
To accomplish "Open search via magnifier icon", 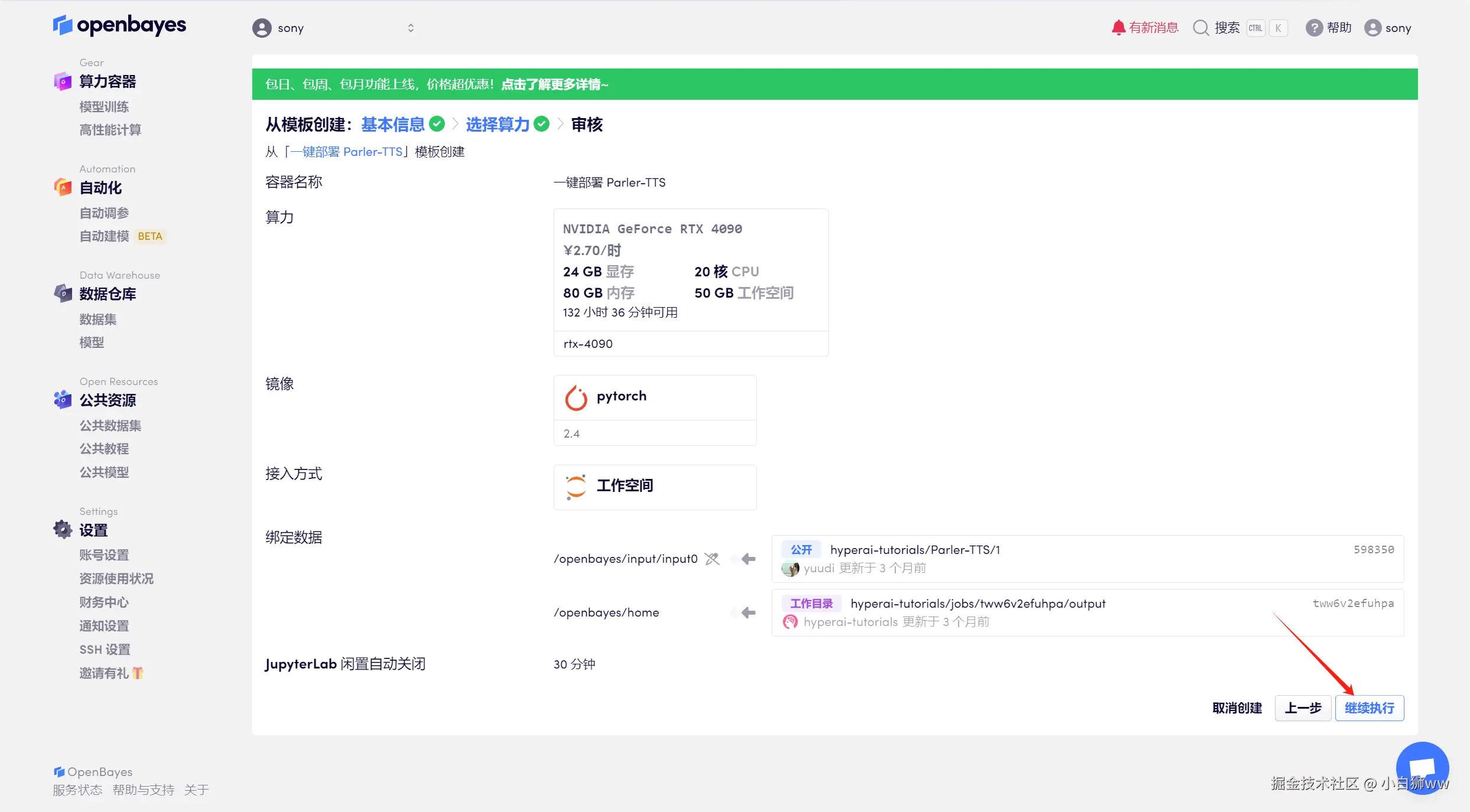I will [x=1201, y=28].
